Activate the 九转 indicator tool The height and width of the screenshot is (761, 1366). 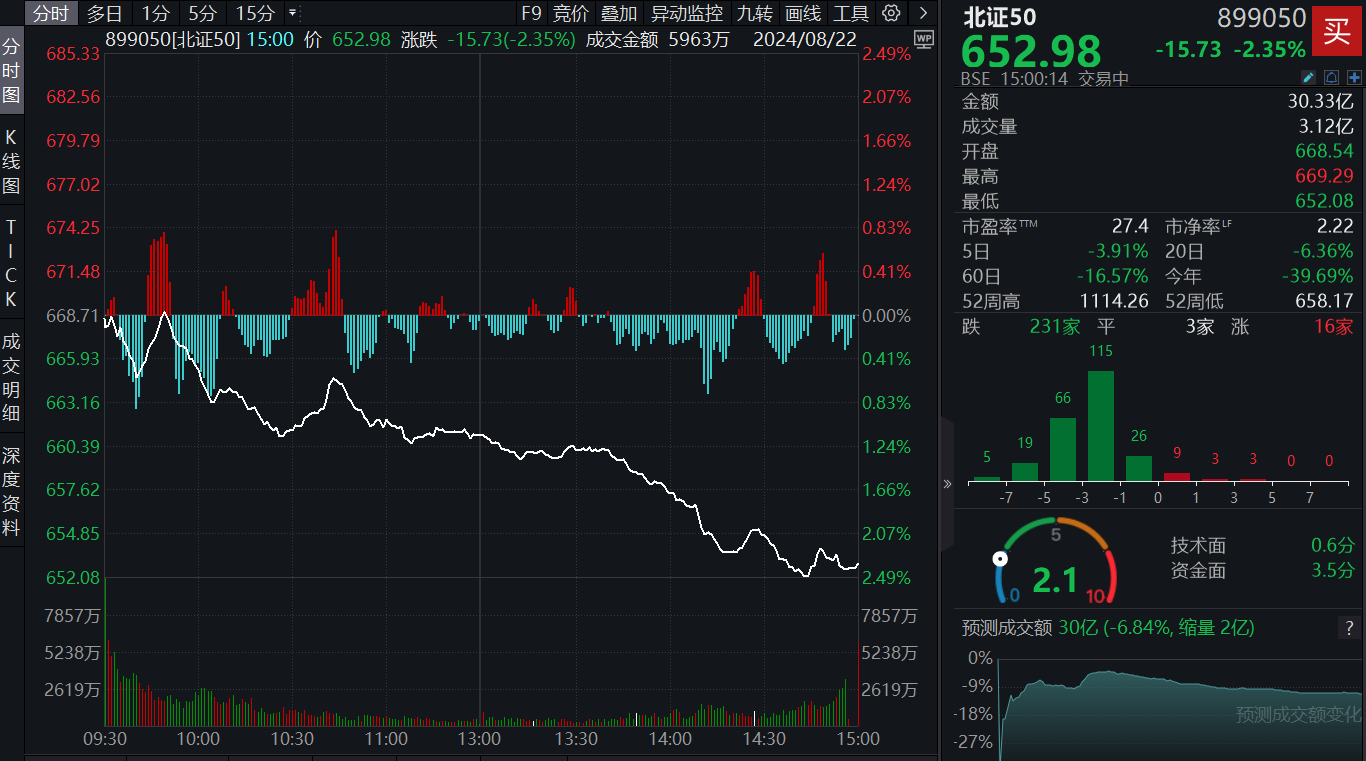pyautogui.click(x=754, y=14)
